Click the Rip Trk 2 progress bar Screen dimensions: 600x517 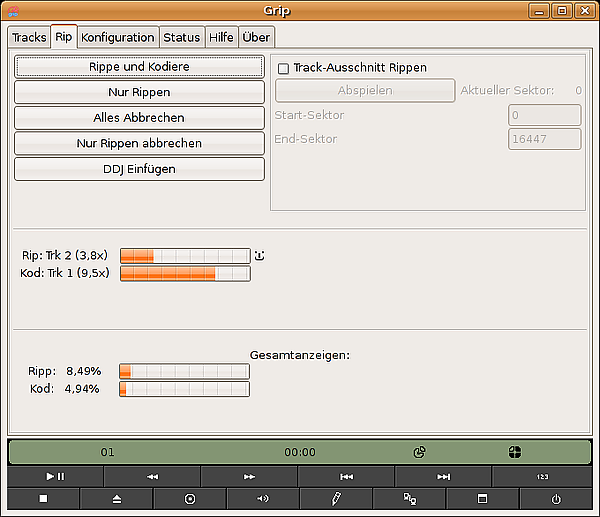coord(185,255)
